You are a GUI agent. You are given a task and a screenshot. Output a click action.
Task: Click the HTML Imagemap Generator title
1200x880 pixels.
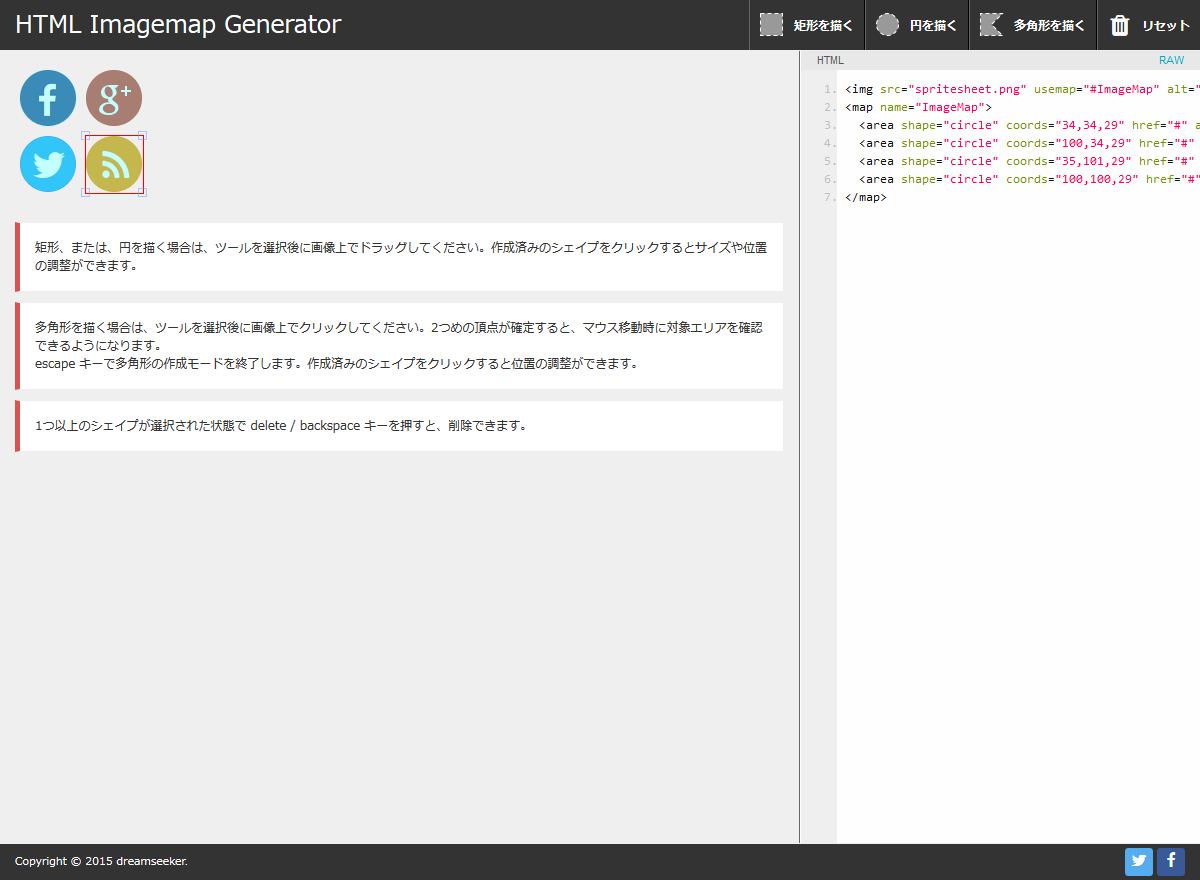pyautogui.click(x=178, y=25)
